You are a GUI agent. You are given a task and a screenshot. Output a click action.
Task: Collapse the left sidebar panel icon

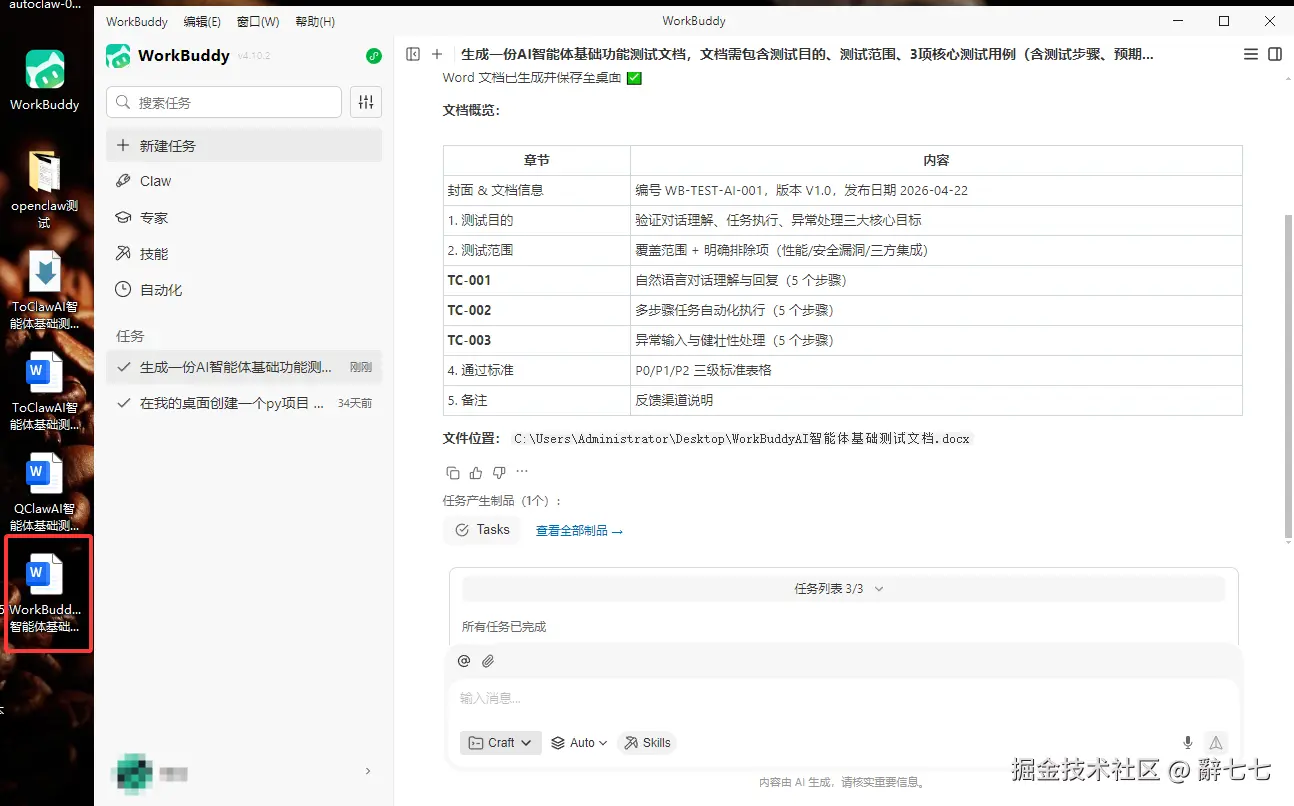pyautogui.click(x=413, y=54)
